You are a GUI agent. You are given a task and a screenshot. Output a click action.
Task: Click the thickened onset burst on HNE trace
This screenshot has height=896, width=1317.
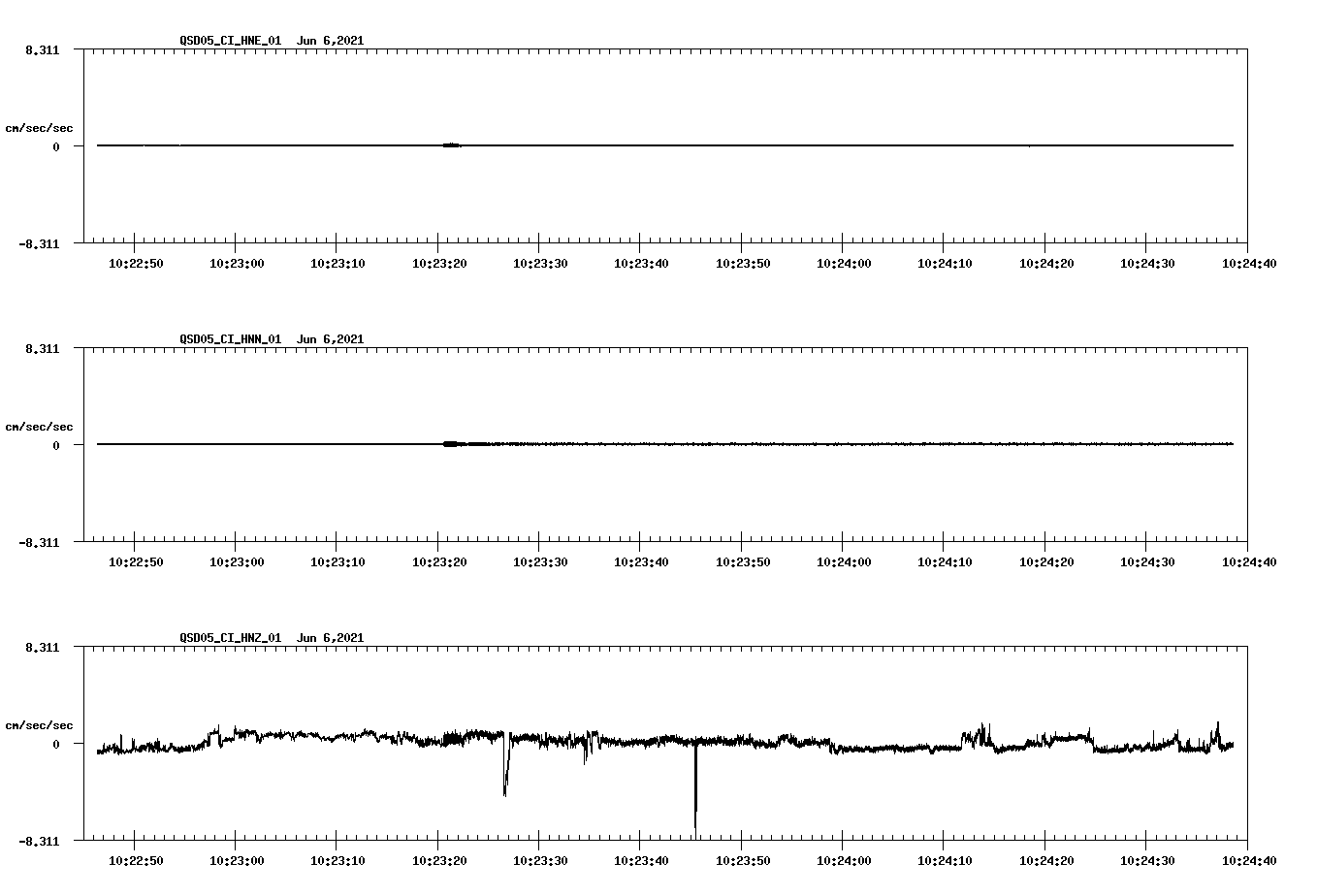tap(452, 145)
